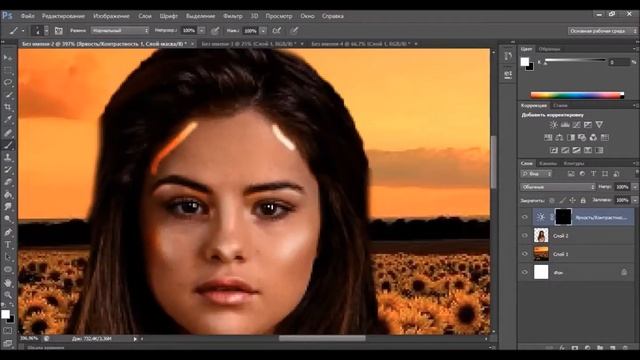Select the Eyedropper tool
This screenshot has width=640, height=360.
(x=8, y=120)
